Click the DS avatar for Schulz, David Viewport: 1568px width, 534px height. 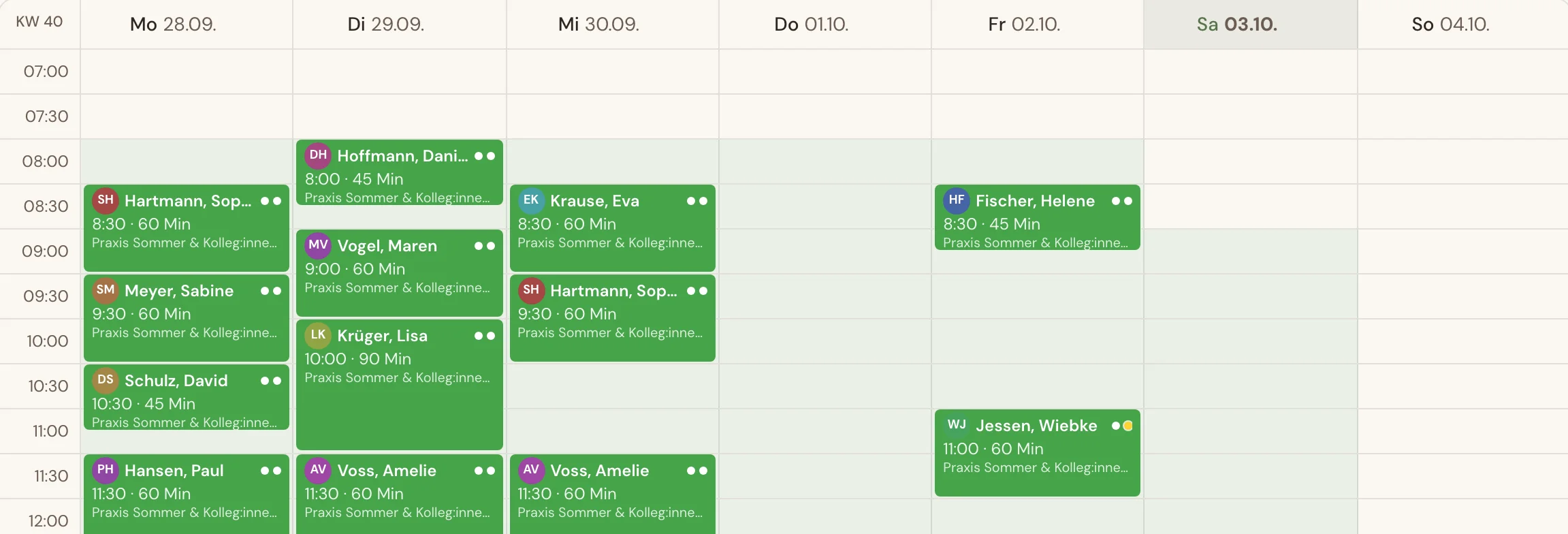click(106, 380)
